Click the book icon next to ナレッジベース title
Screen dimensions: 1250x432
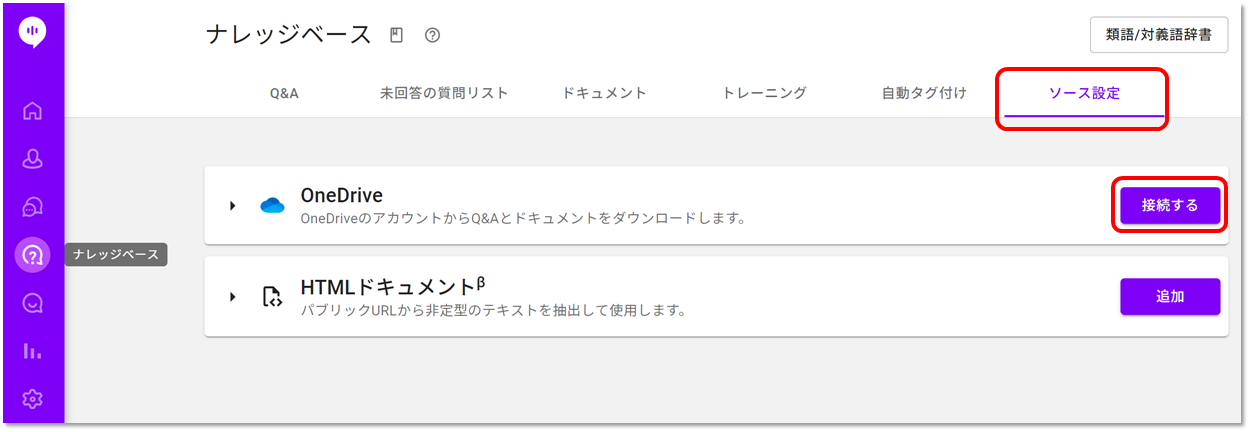(x=397, y=35)
